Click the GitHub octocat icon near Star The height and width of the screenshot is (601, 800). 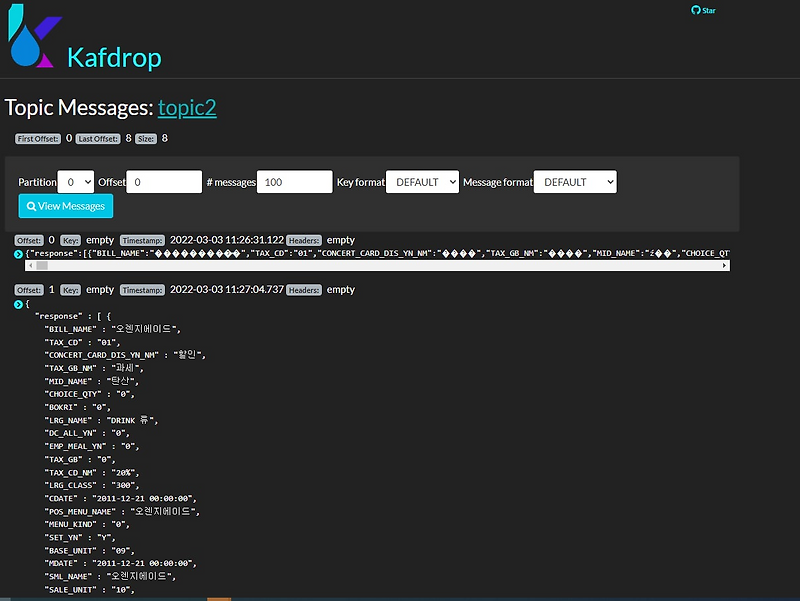pyautogui.click(x=693, y=10)
